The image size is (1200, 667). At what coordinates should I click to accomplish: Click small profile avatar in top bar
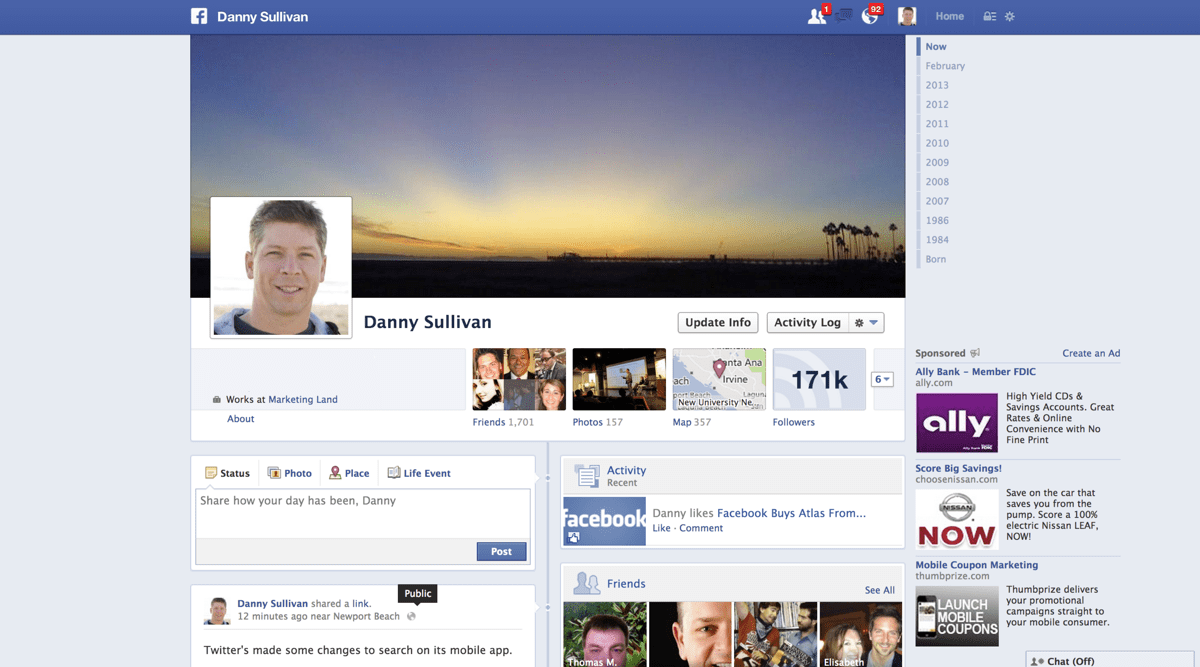(x=907, y=16)
